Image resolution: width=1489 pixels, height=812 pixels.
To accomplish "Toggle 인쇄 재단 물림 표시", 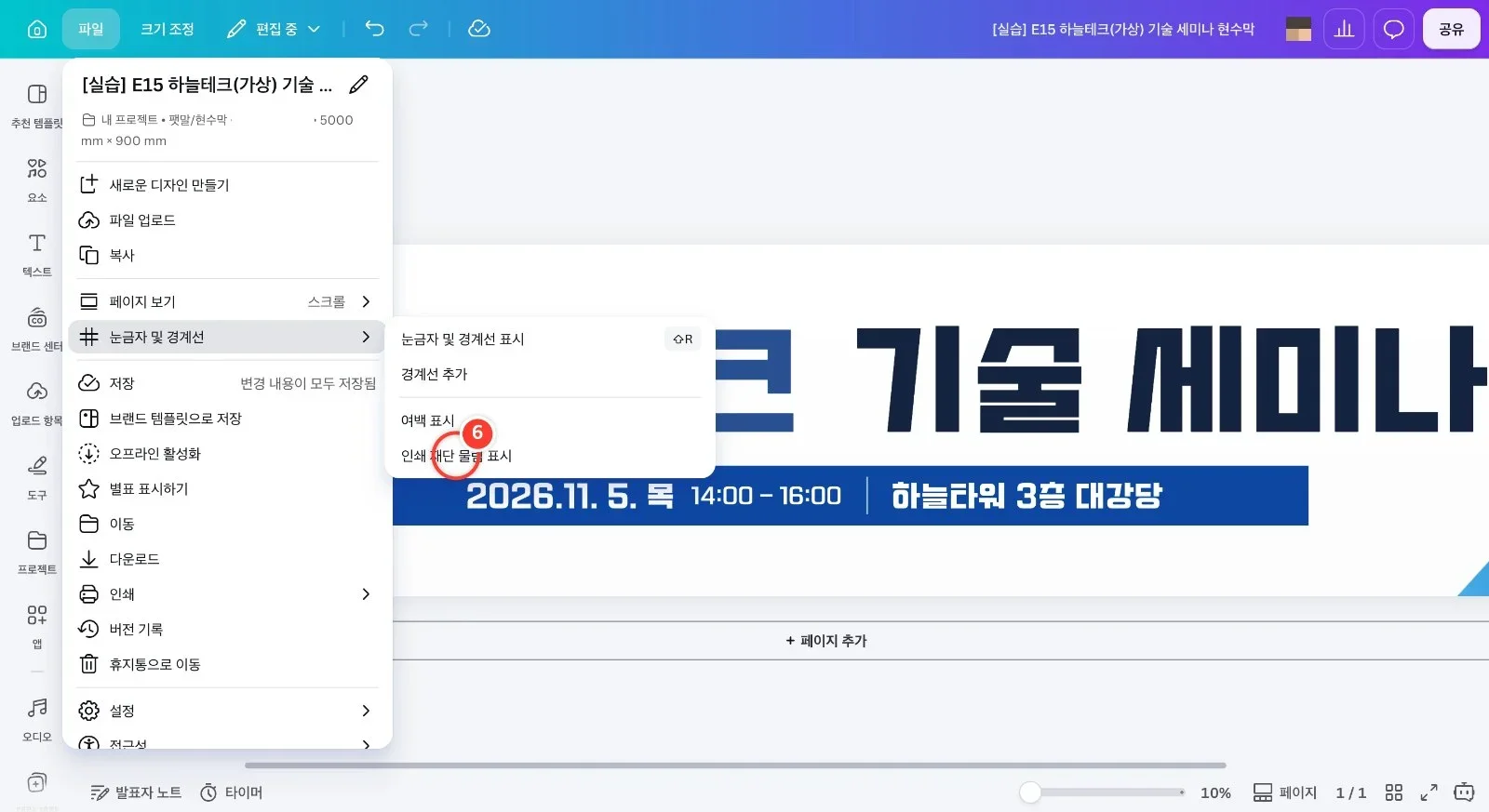I will coord(550,456).
